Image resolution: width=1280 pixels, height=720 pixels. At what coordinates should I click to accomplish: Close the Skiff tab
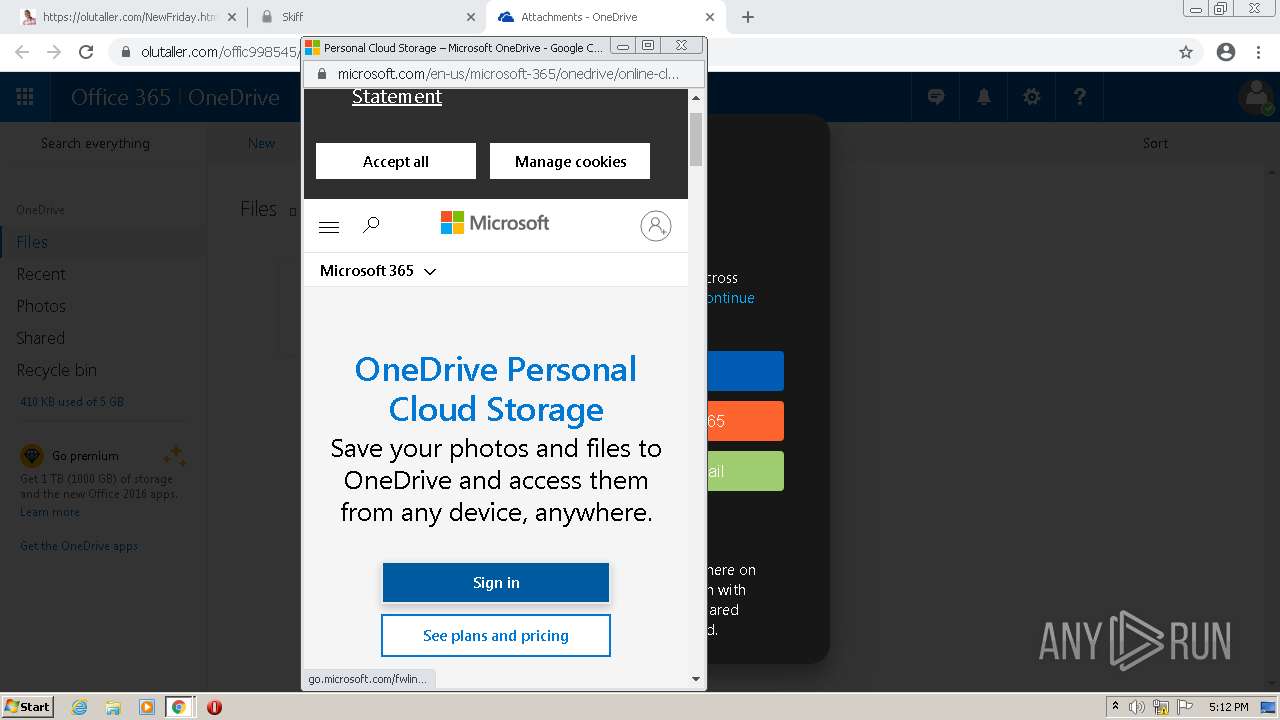point(471,17)
